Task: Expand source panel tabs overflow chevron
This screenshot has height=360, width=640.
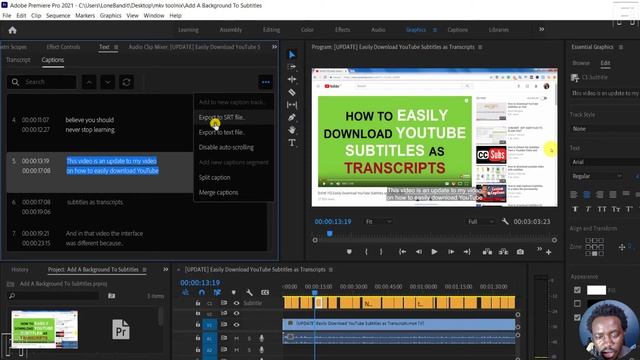Action: [274, 47]
